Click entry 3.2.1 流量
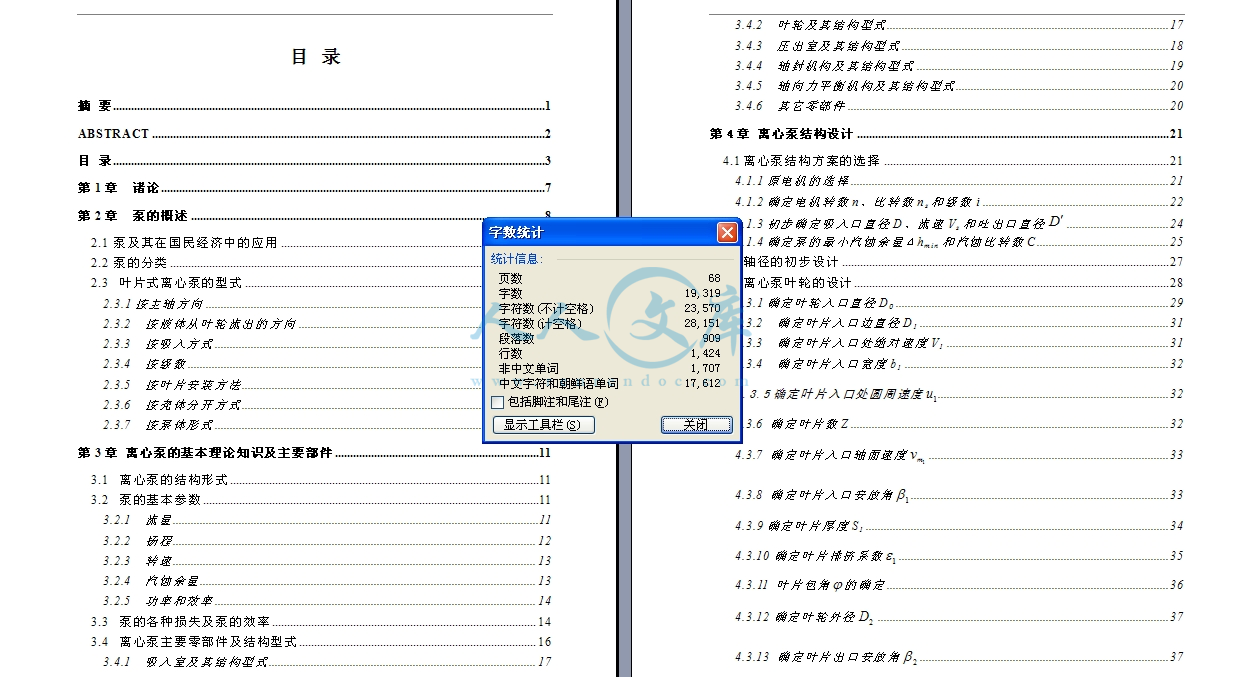 pos(327,520)
